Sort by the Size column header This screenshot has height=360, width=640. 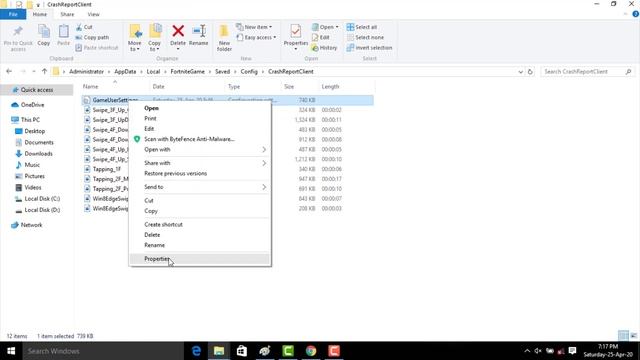point(289,87)
